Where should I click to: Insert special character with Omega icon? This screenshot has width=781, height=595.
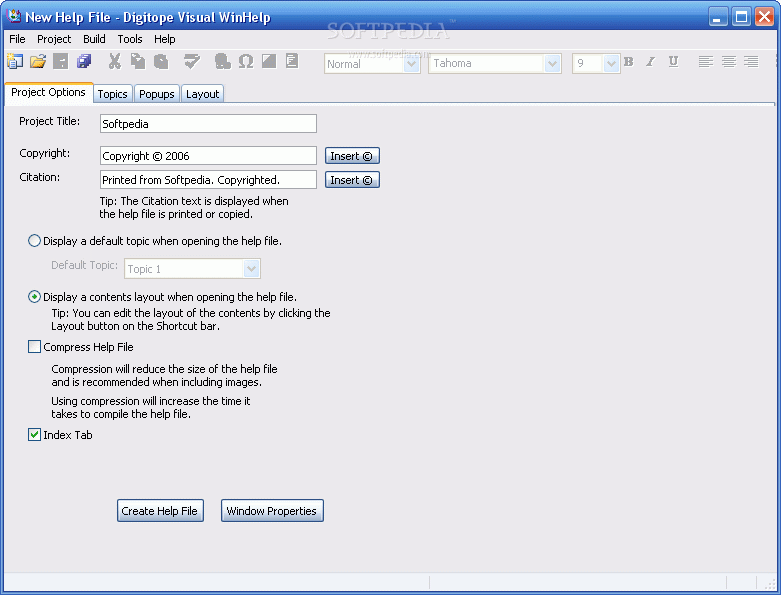pos(246,61)
